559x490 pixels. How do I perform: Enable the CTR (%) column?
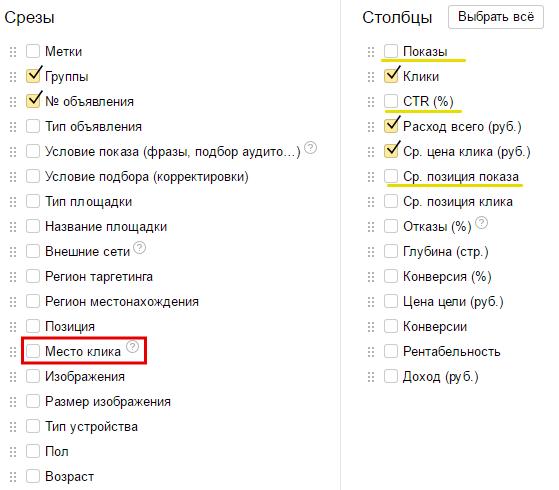[391, 101]
